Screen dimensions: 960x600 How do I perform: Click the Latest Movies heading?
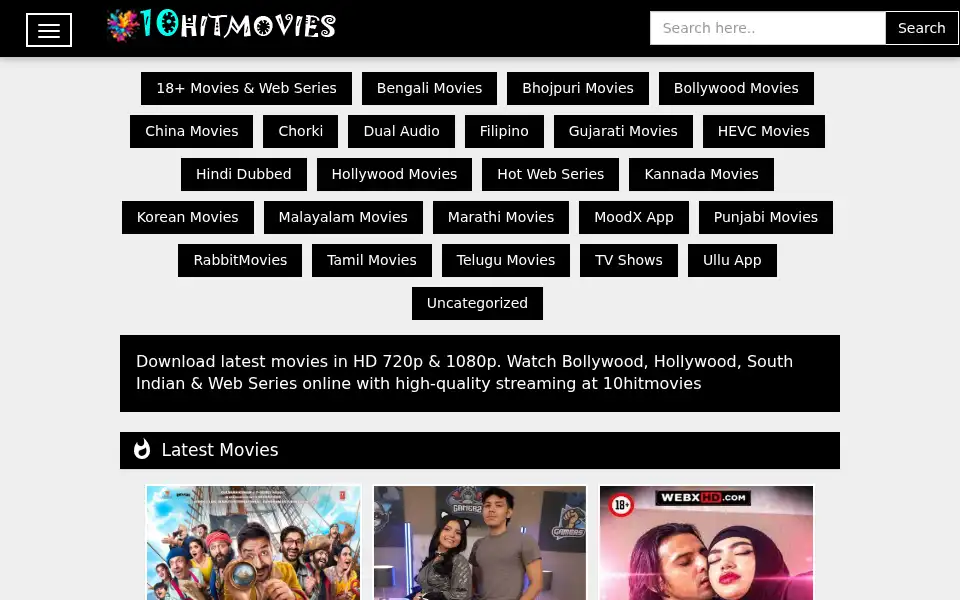220,450
